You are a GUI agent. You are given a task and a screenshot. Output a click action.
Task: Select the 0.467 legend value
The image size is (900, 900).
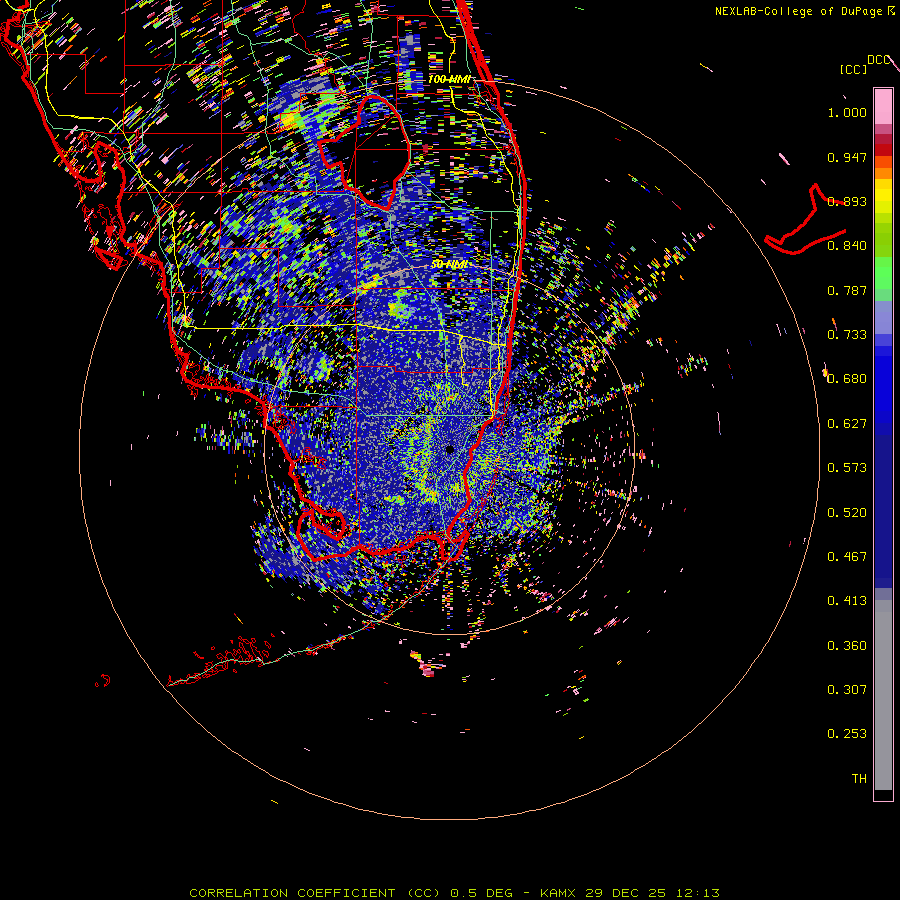pyautogui.click(x=847, y=557)
